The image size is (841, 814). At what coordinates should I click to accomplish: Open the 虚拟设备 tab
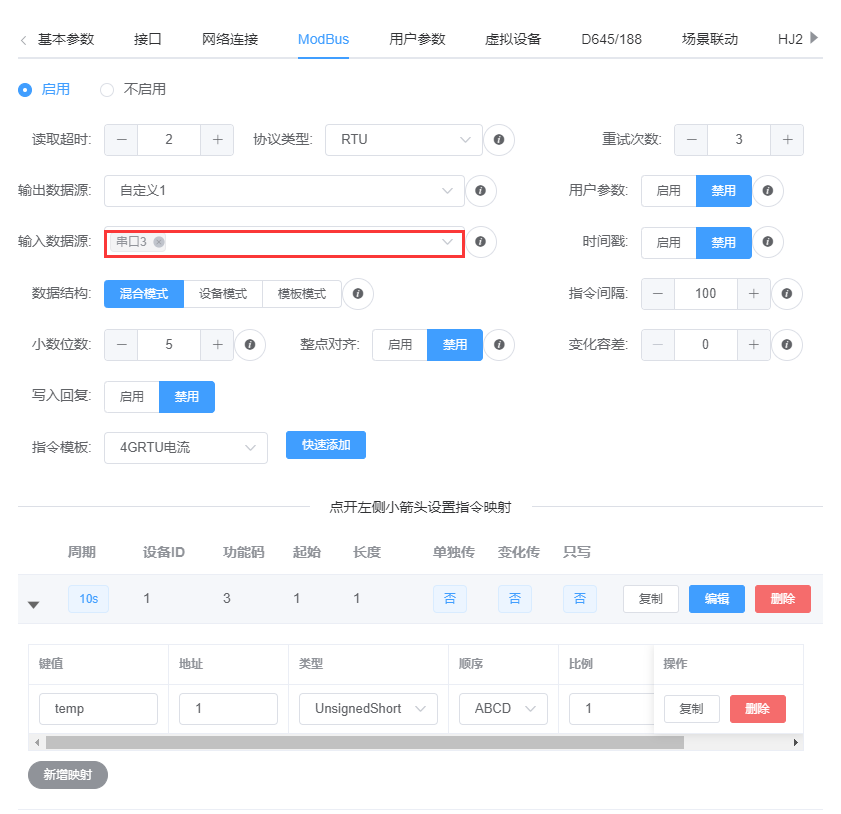point(513,40)
